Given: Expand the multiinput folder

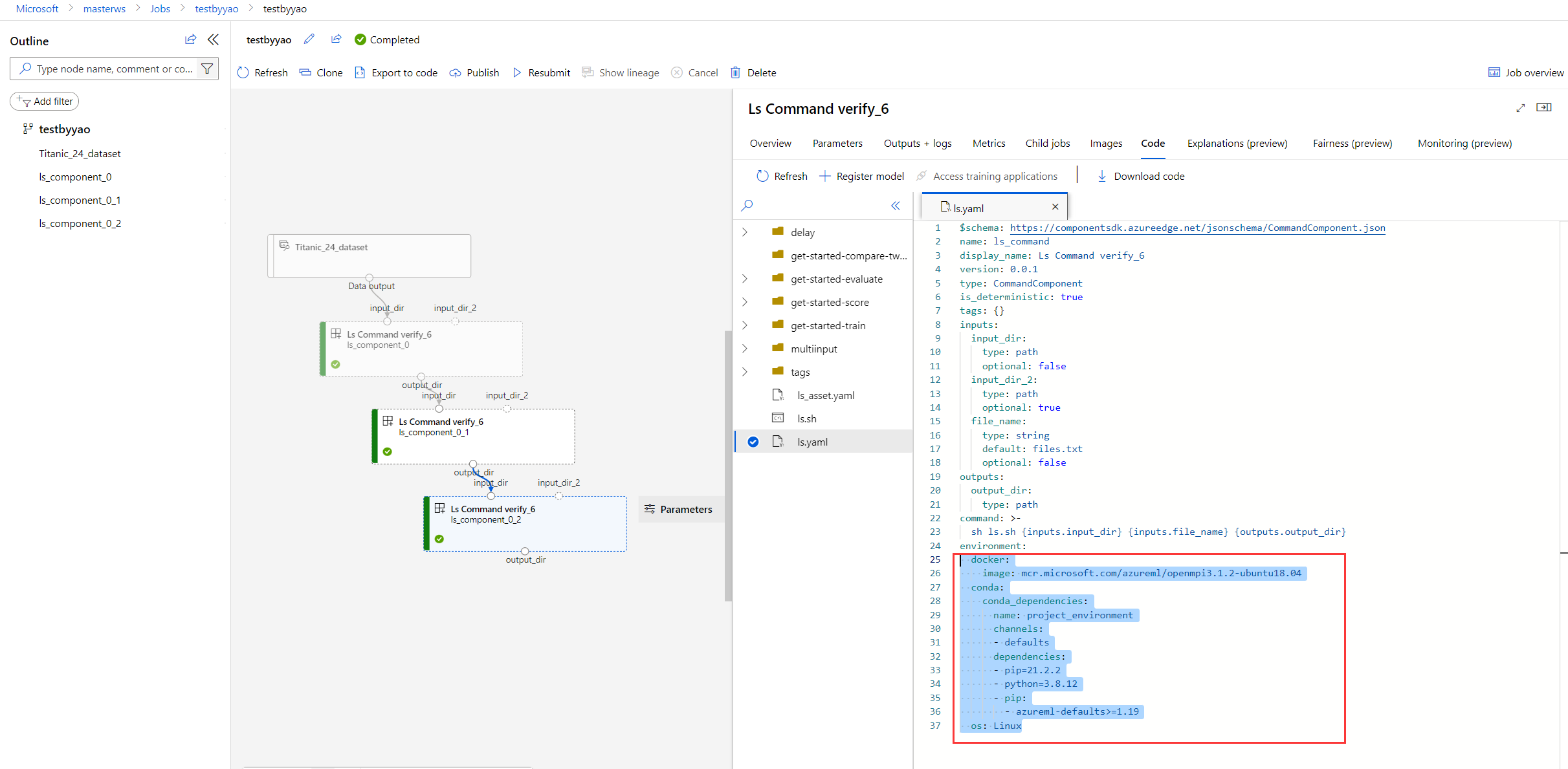Looking at the screenshot, I should click(x=745, y=349).
